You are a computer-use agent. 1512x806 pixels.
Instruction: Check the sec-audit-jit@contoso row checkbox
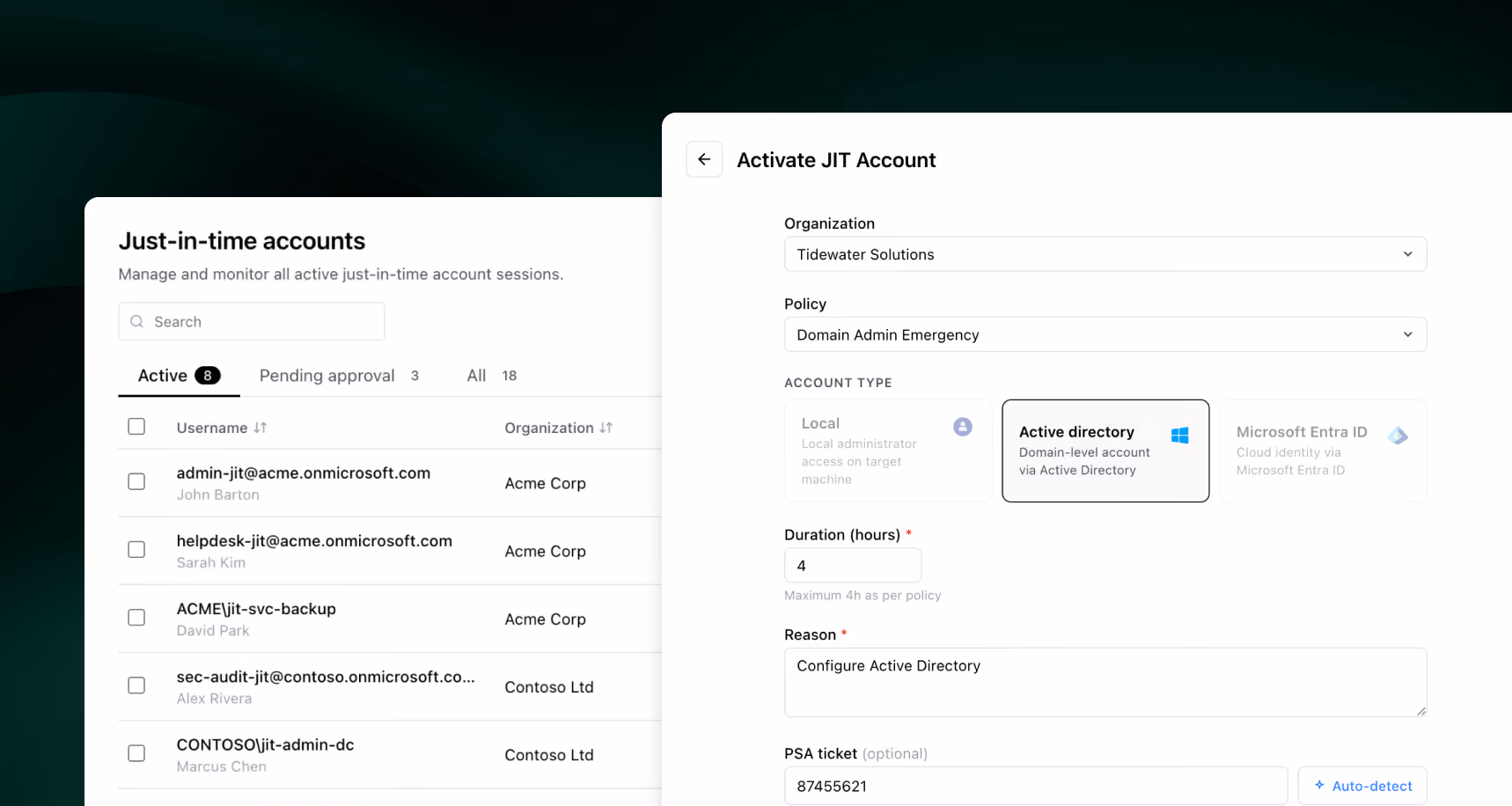[136, 685]
